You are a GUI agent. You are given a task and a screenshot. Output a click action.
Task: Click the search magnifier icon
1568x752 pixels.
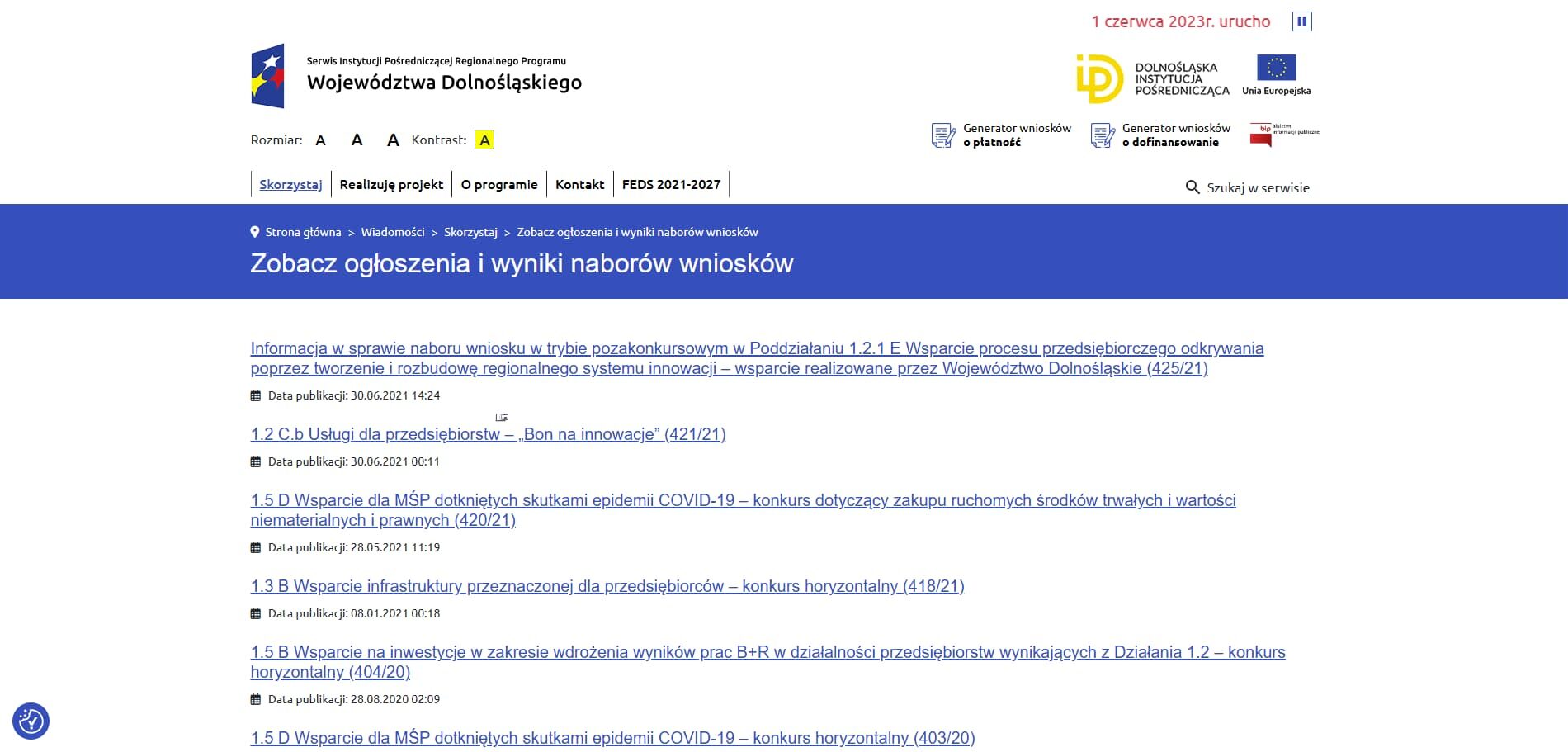point(1193,187)
